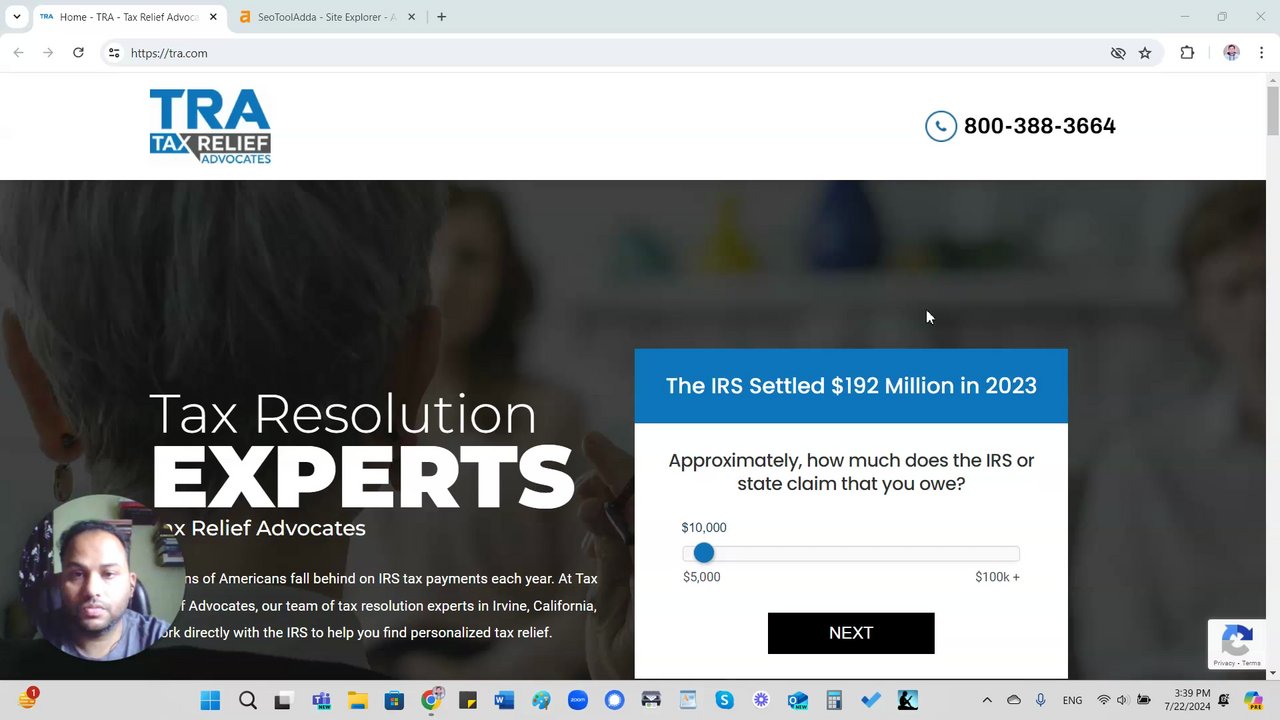This screenshot has height=720, width=1280.
Task: Open the Chrome profile avatar
Action: coord(1231,53)
